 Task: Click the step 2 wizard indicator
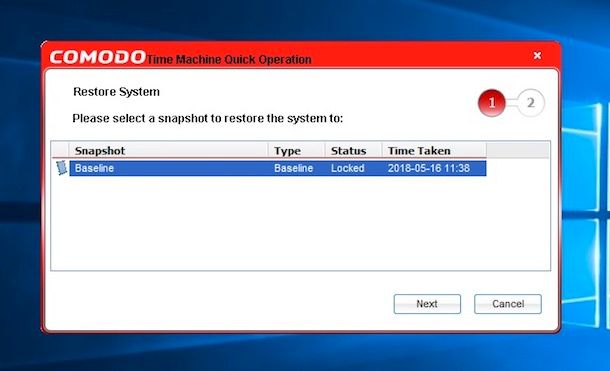pyautogui.click(x=531, y=103)
